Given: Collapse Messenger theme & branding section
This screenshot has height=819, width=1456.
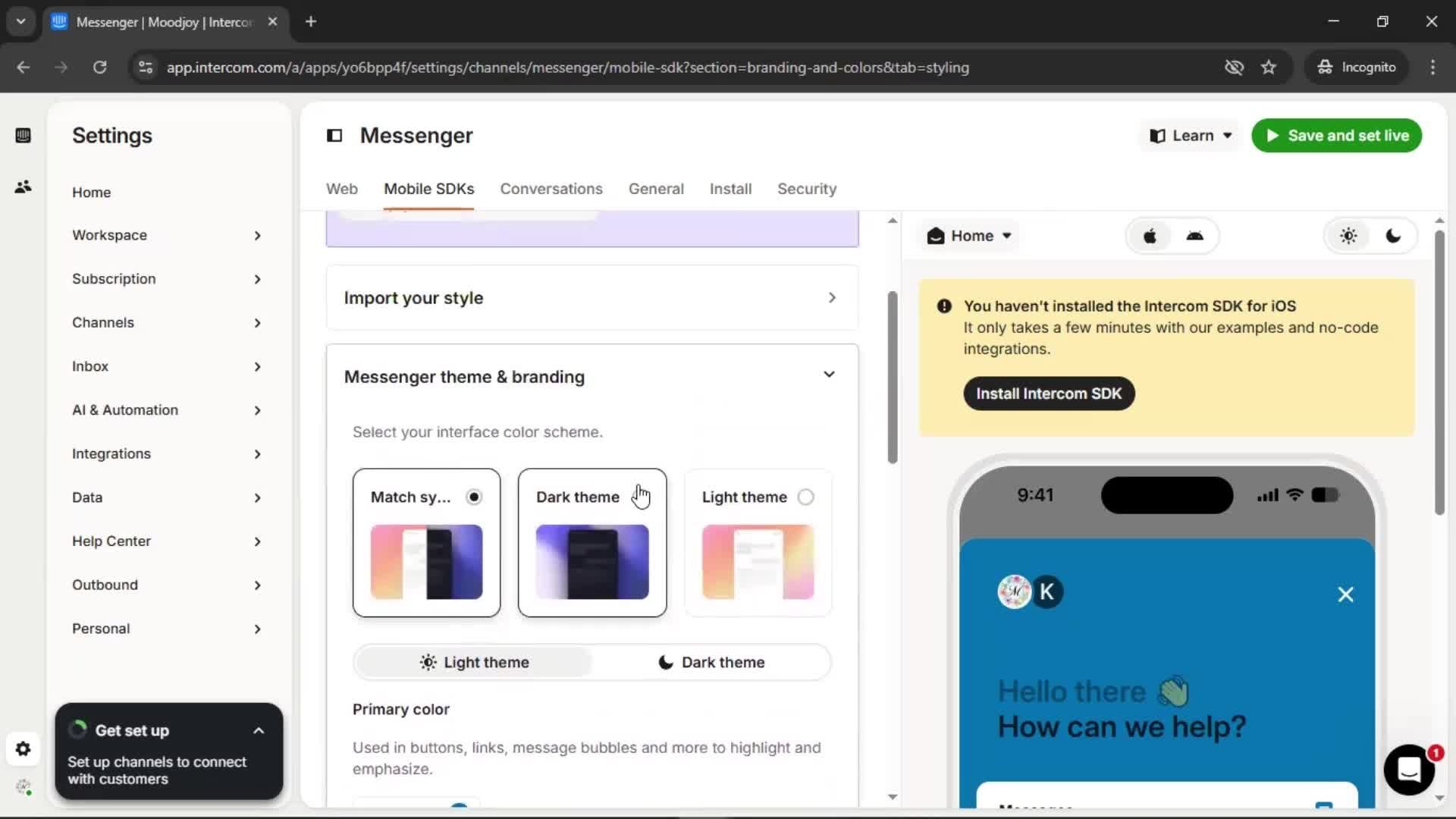Looking at the screenshot, I should [829, 375].
